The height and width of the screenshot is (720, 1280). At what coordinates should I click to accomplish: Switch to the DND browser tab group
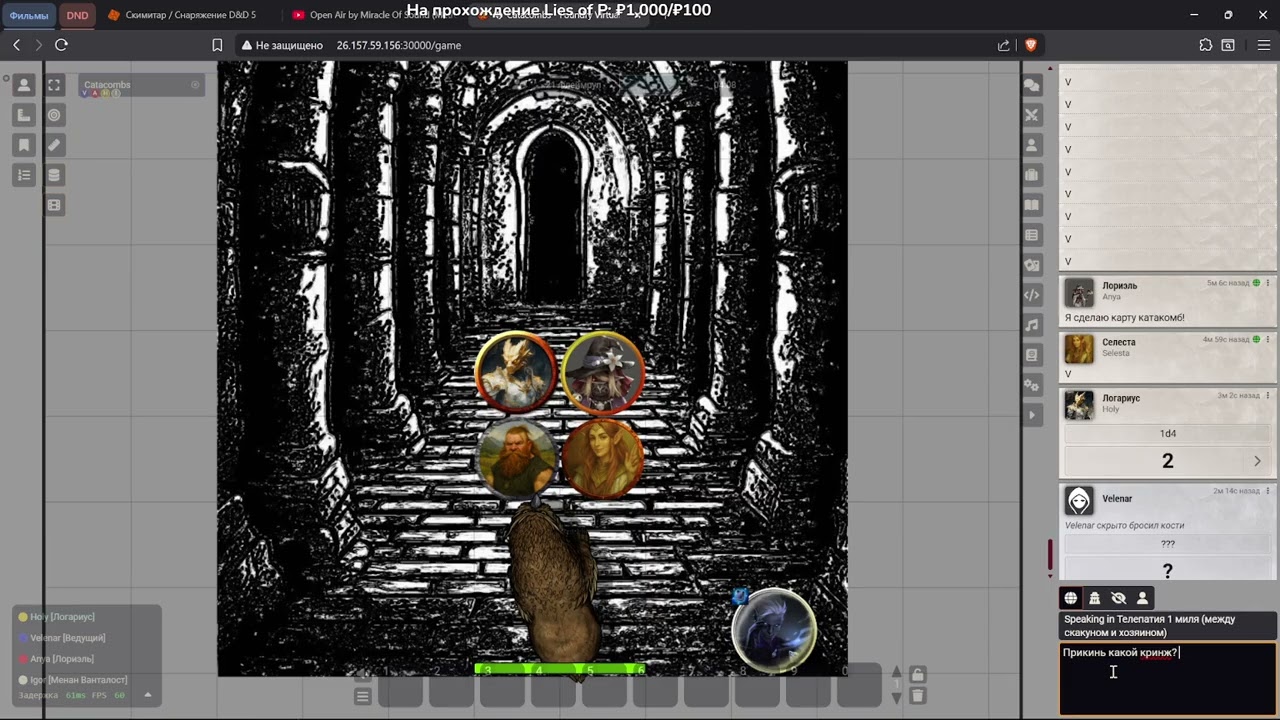(77, 15)
